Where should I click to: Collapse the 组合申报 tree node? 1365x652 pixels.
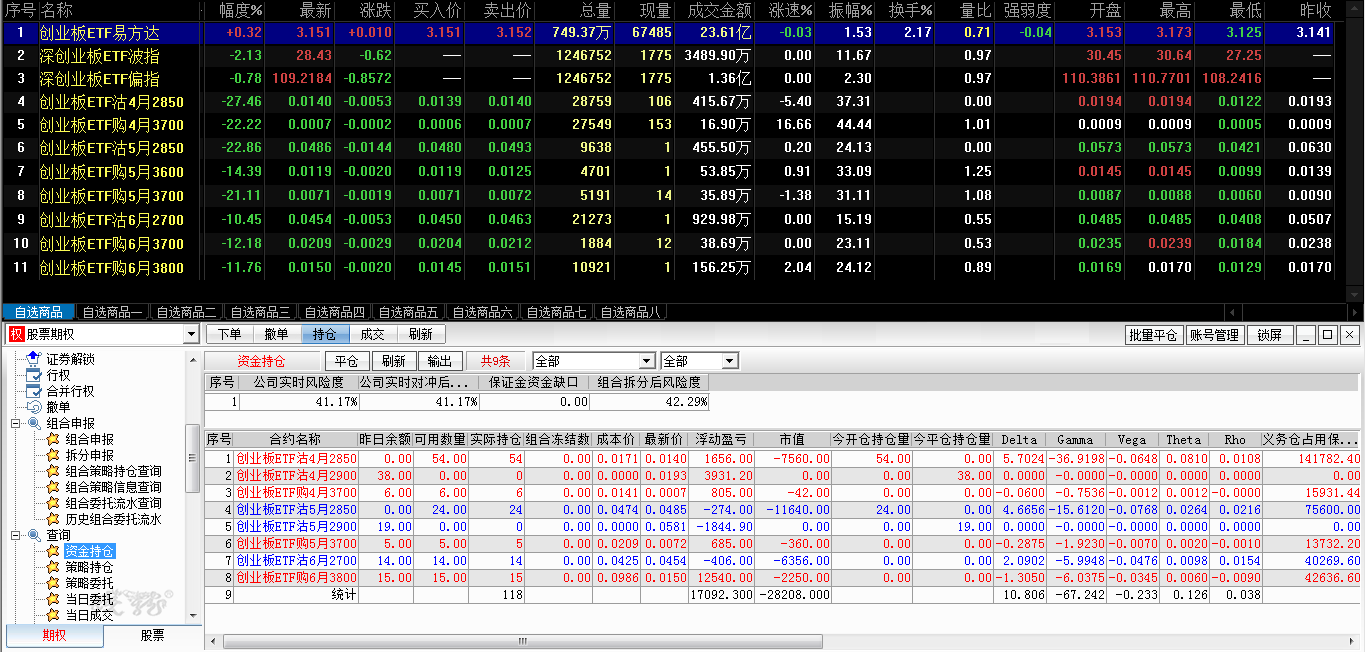pos(16,423)
